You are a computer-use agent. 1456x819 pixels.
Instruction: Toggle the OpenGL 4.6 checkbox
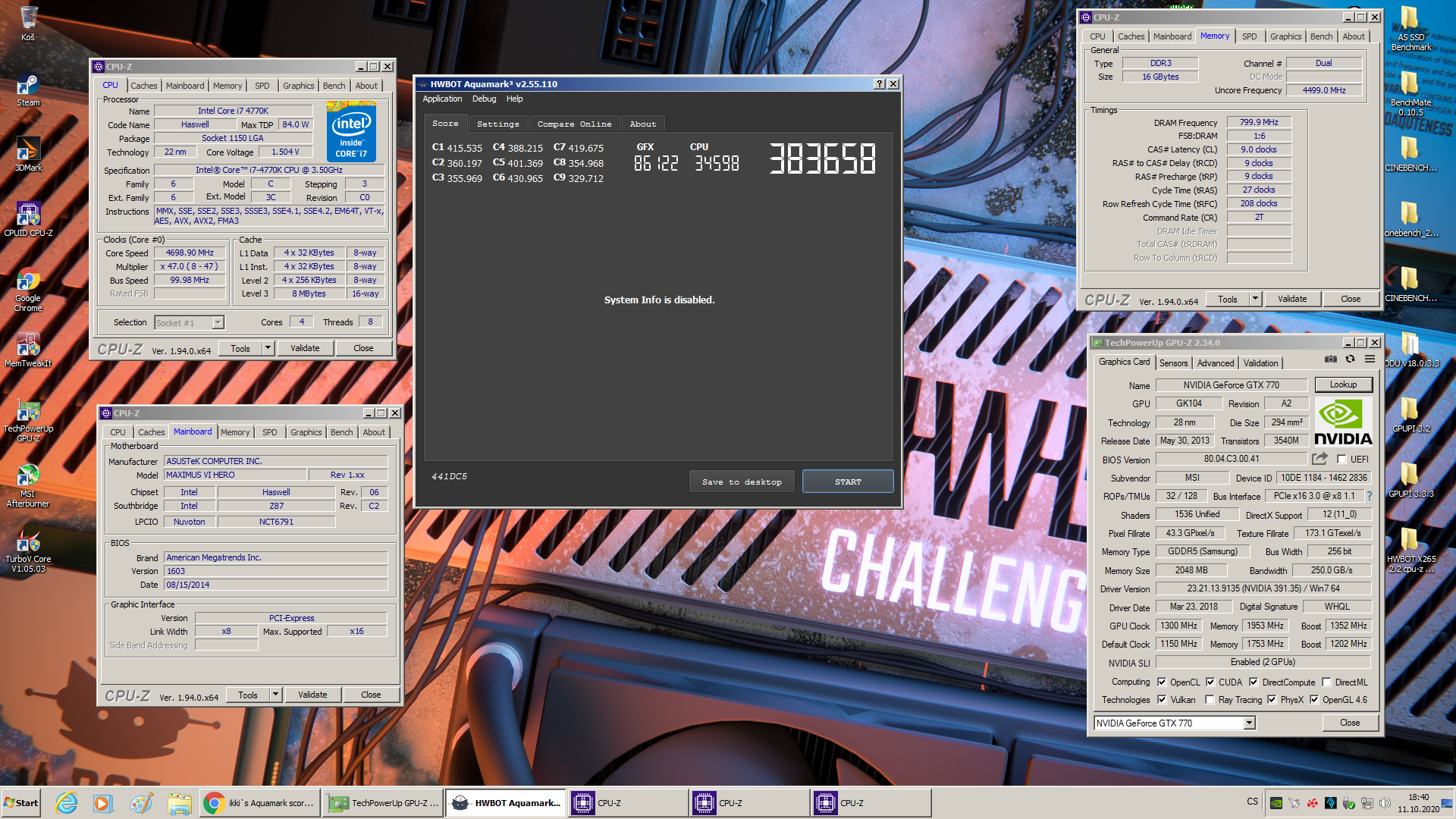(1314, 699)
